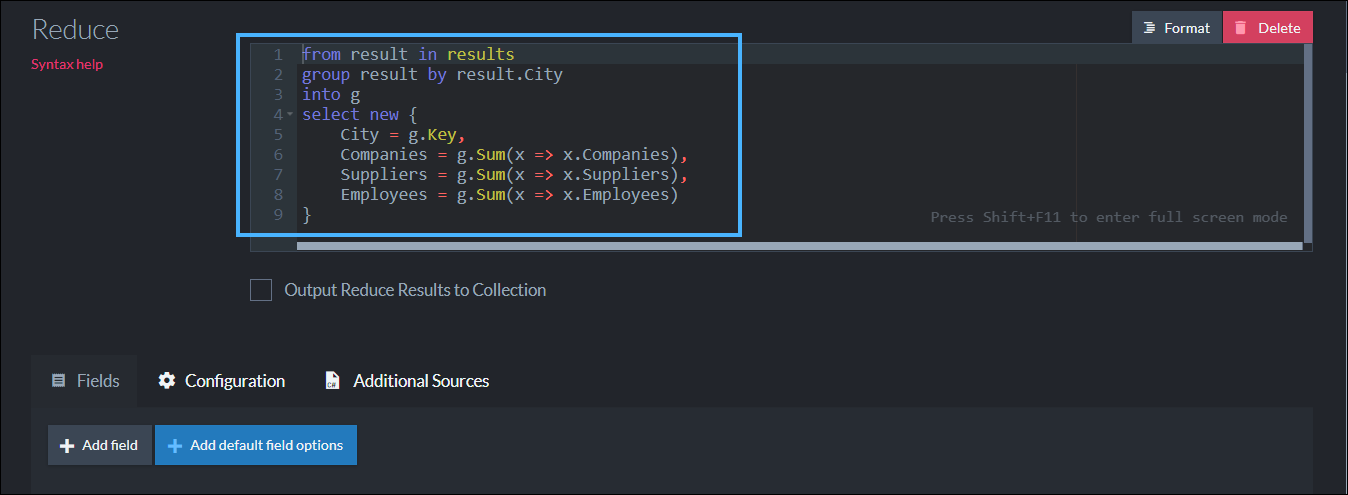Click the editor's vertical scrollbar
Image resolution: width=1348 pixels, height=495 pixels.
1308,143
